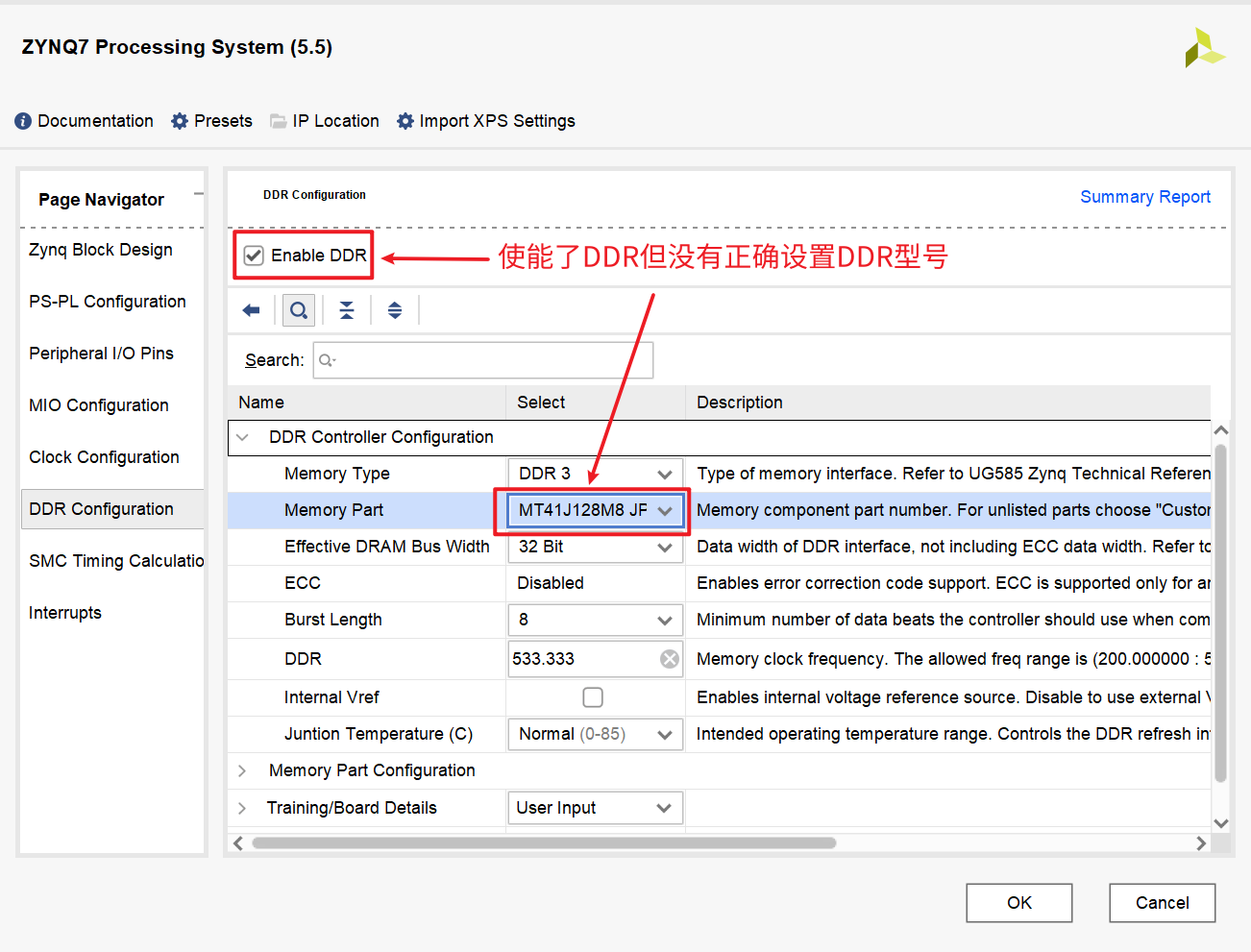This screenshot has height=952, width=1251.
Task: Go to Zynq Block Design page
Action: pyautogui.click(x=101, y=250)
